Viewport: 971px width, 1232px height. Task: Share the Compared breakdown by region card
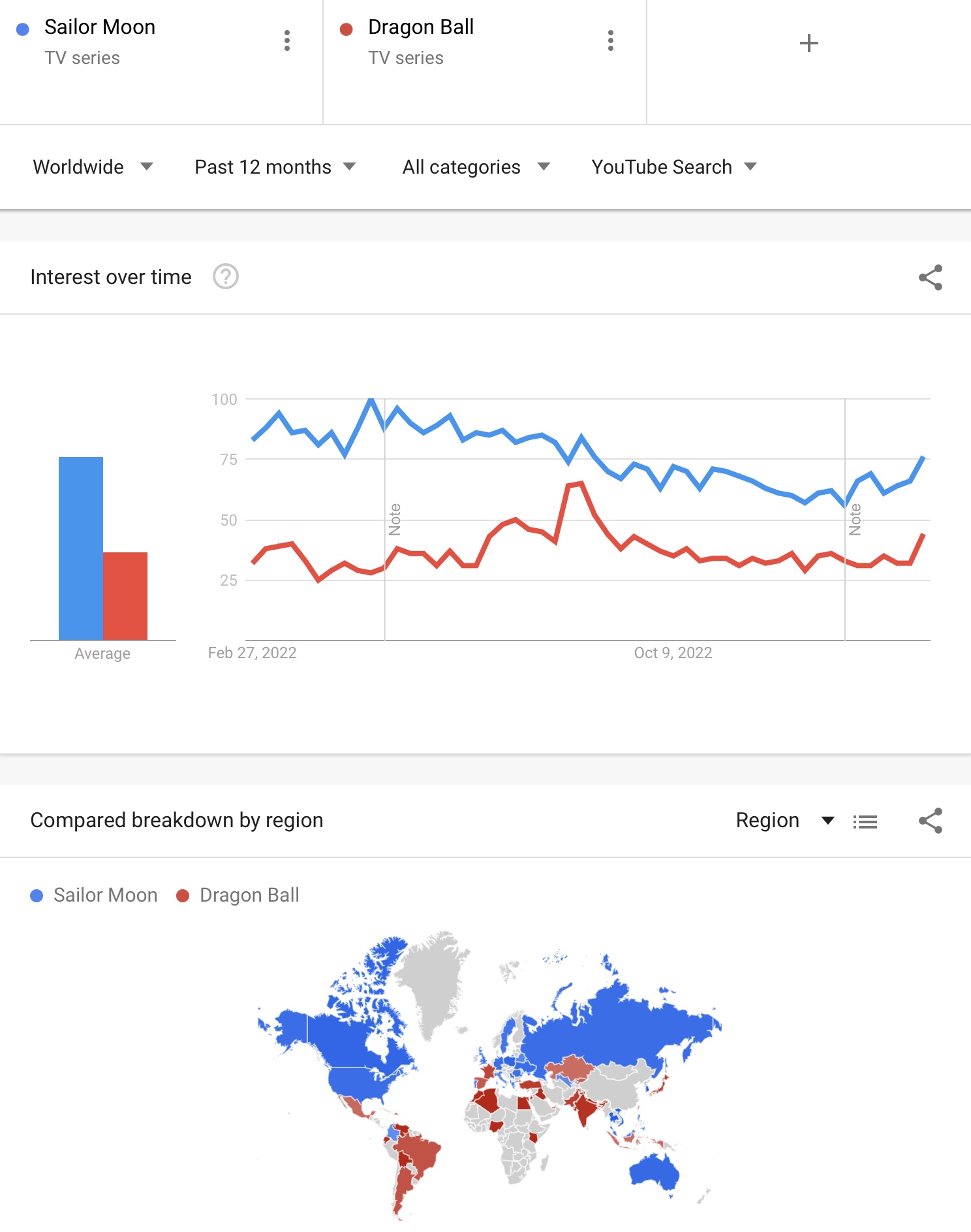click(x=931, y=821)
